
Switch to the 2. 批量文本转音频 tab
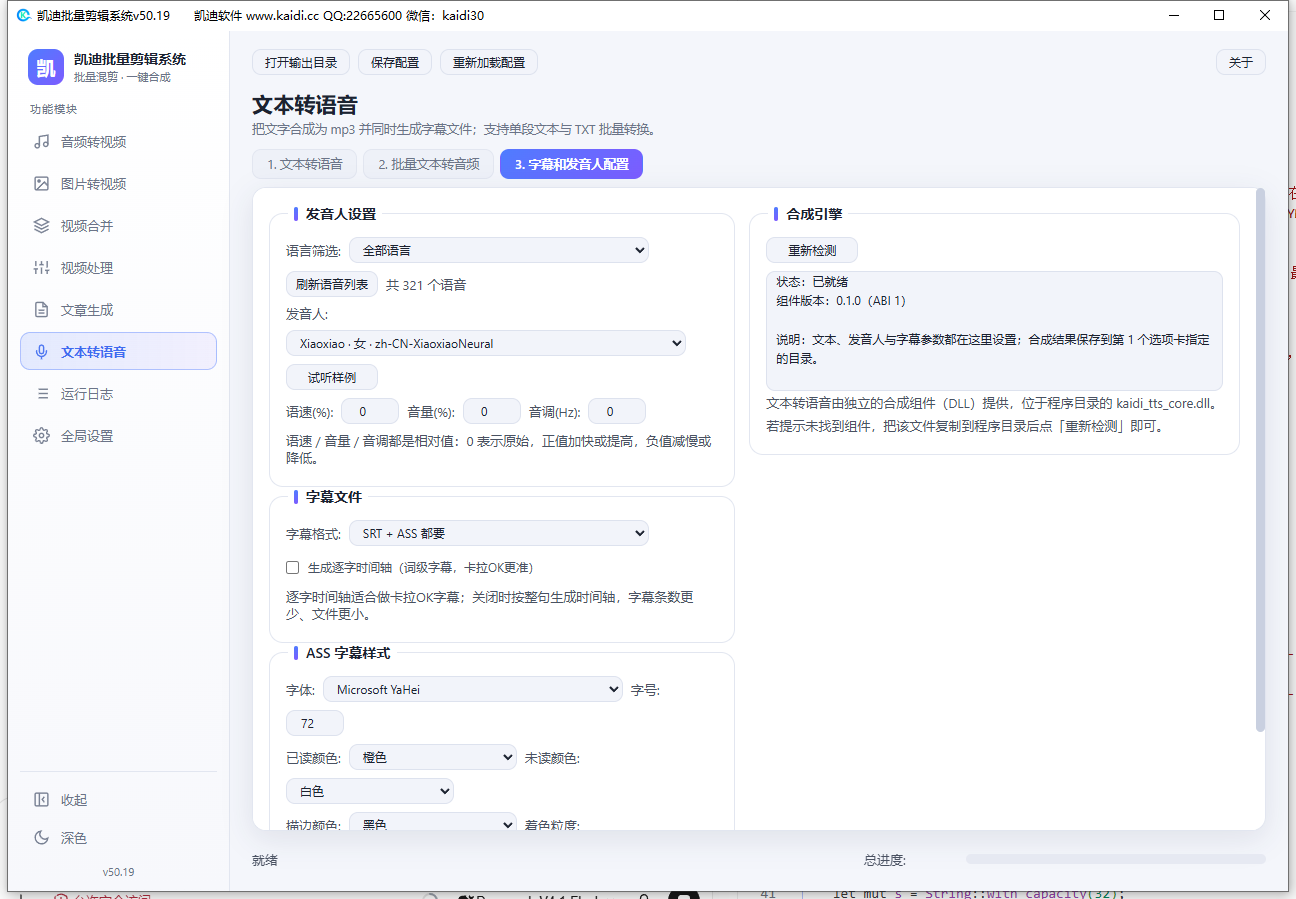pos(428,164)
